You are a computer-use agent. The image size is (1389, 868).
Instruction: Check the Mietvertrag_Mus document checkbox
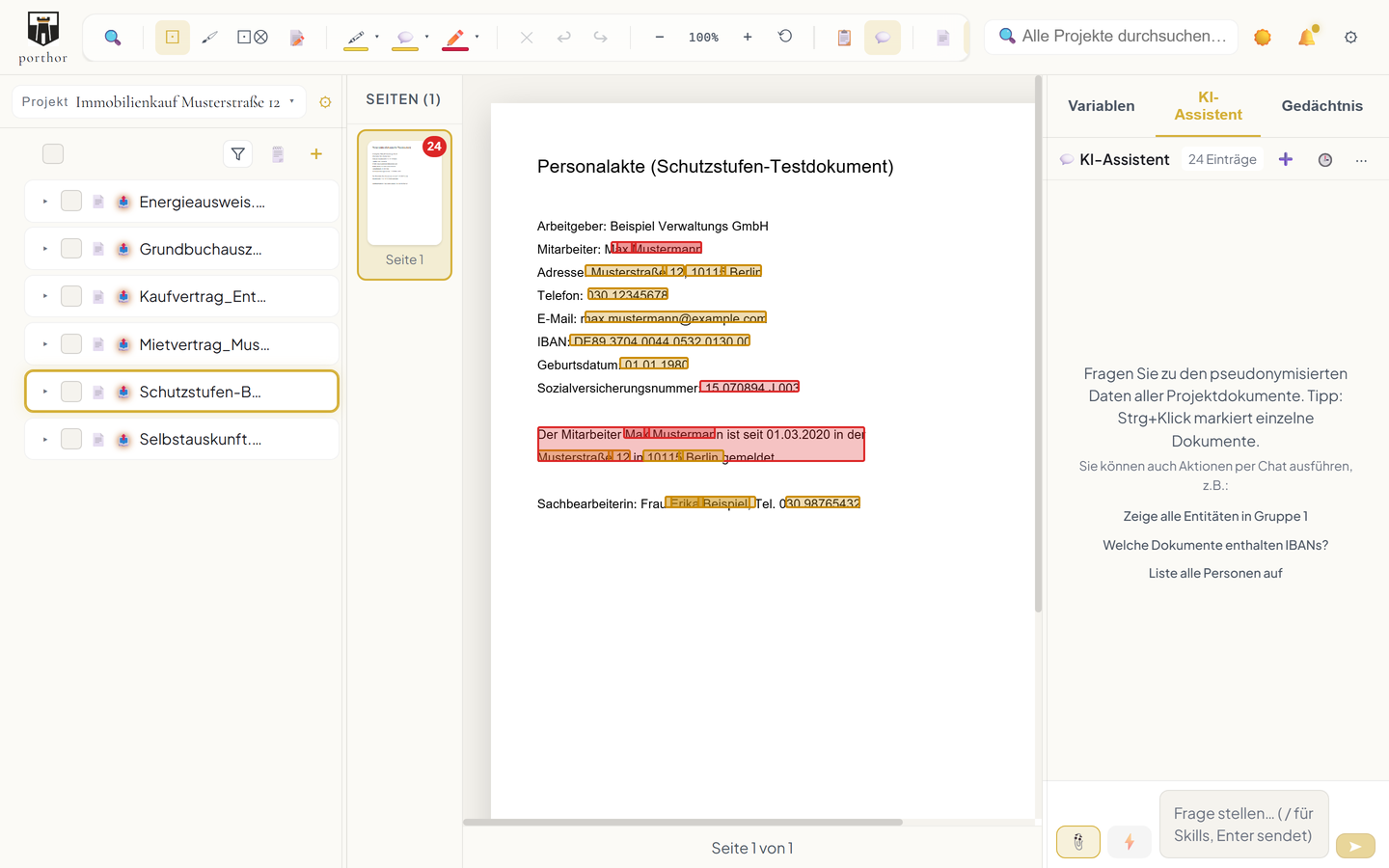click(71, 344)
